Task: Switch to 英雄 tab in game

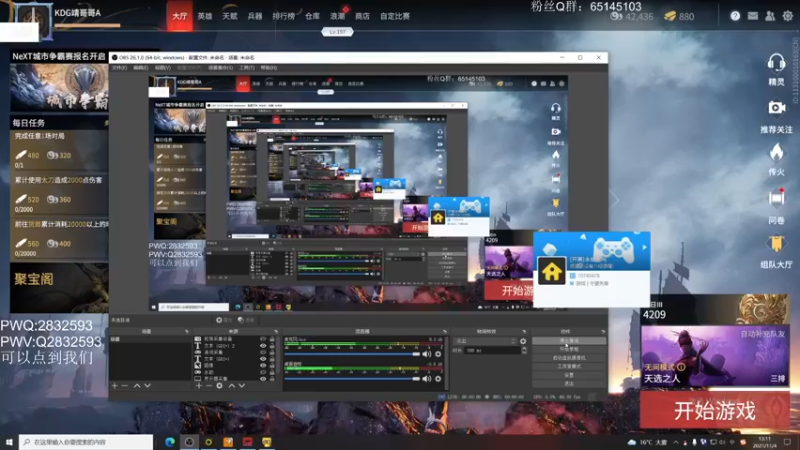Action: click(205, 16)
